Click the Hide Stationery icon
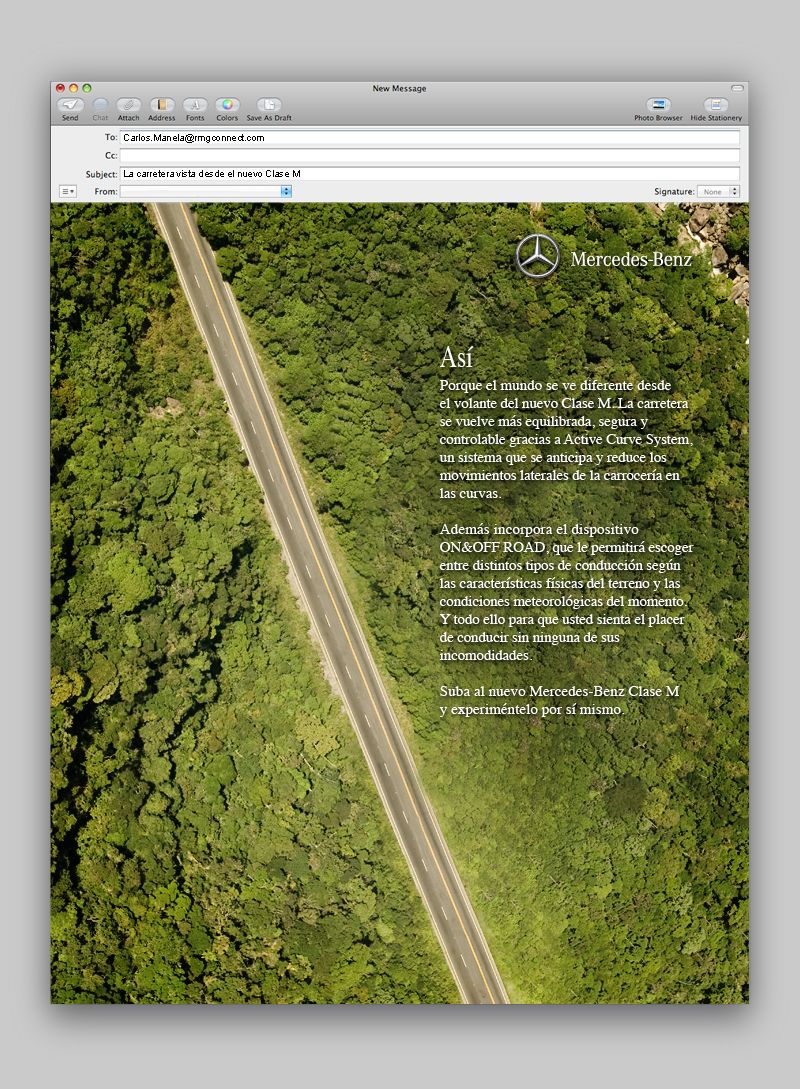 [x=716, y=105]
